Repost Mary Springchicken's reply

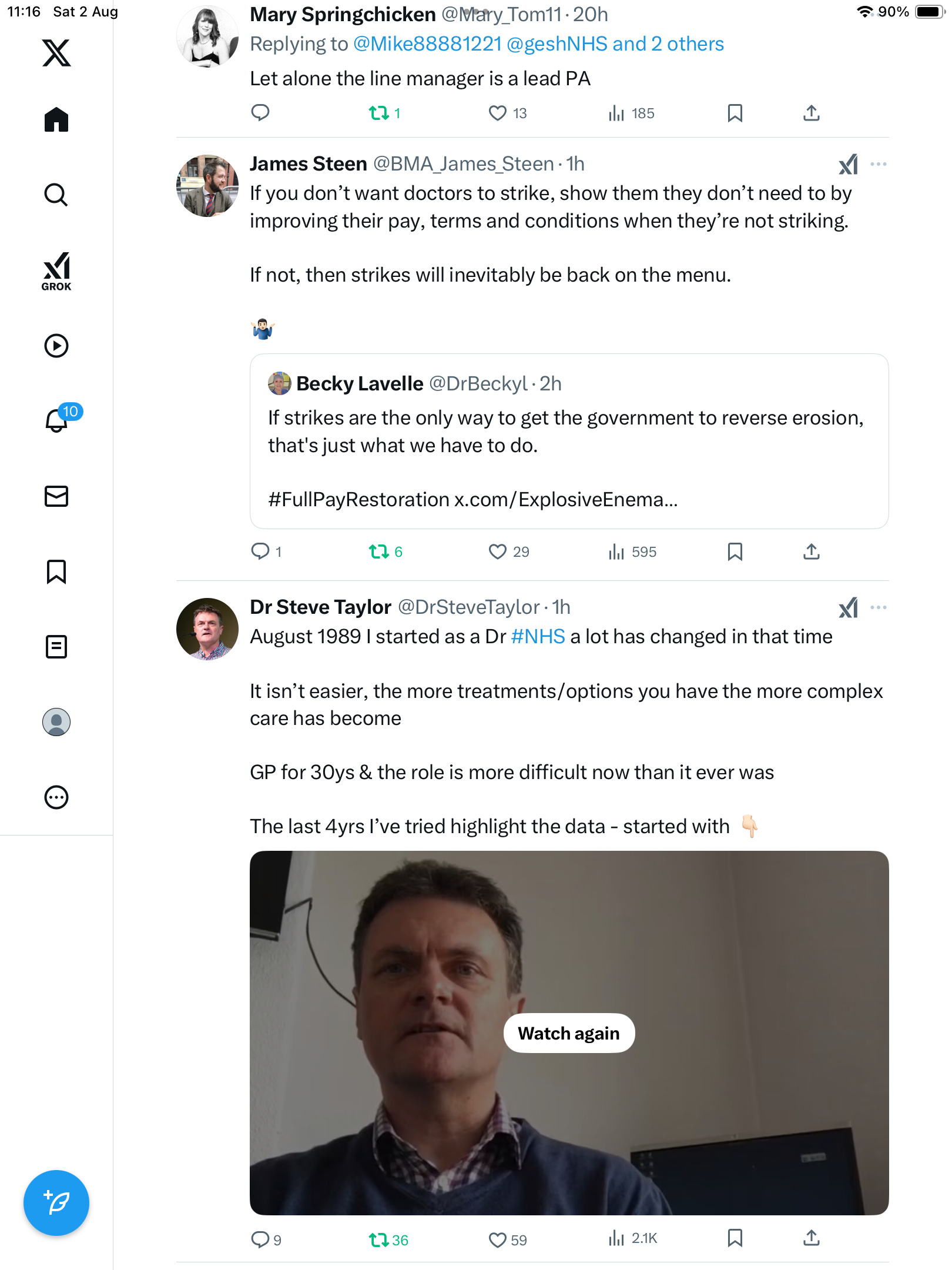[379, 113]
